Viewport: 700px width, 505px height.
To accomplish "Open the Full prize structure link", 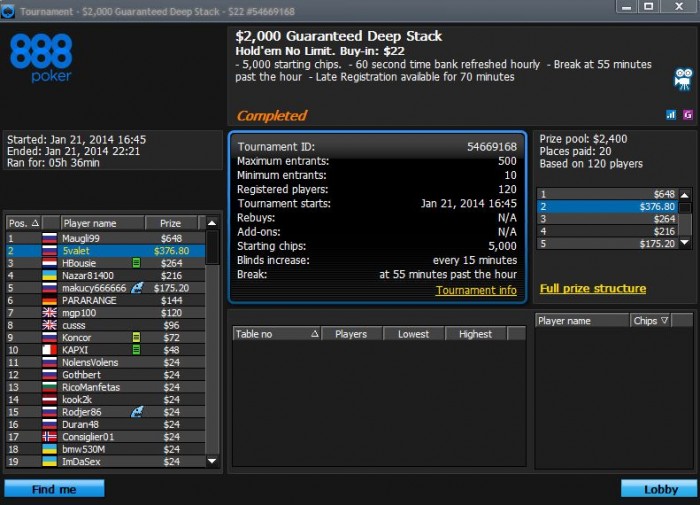I will 593,288.
